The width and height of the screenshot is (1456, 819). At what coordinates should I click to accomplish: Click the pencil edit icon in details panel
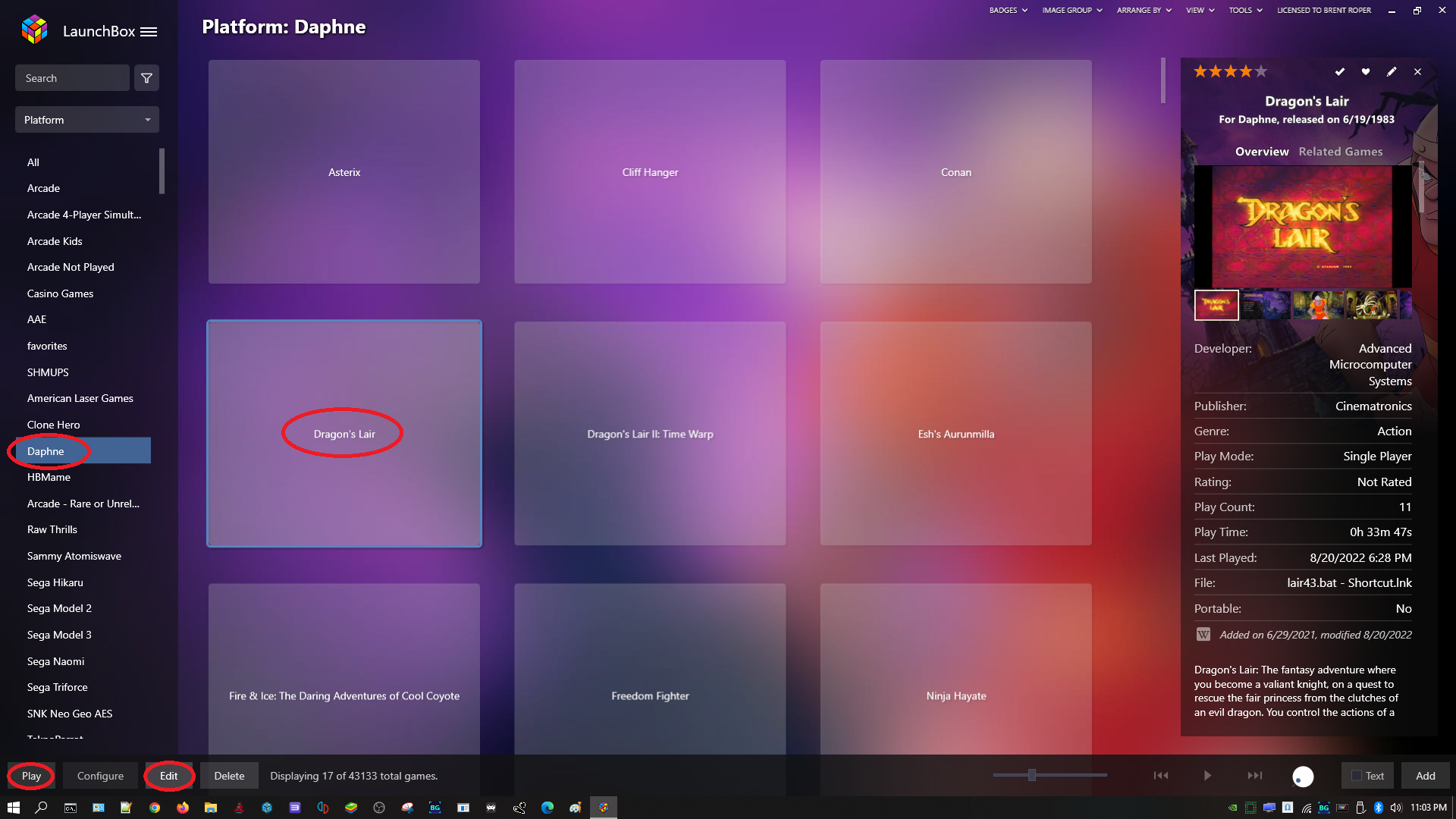click(1392, 71)
